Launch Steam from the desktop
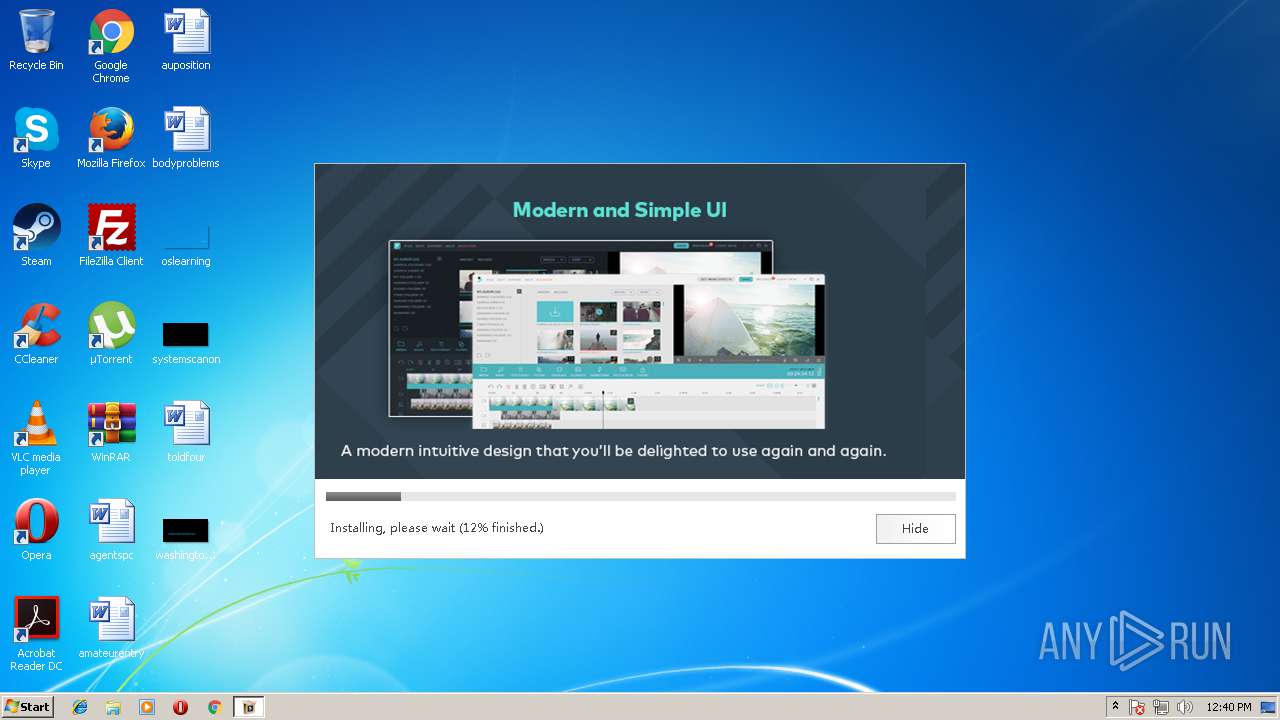The image size is (1280, 720). click(x=36, y=236)
